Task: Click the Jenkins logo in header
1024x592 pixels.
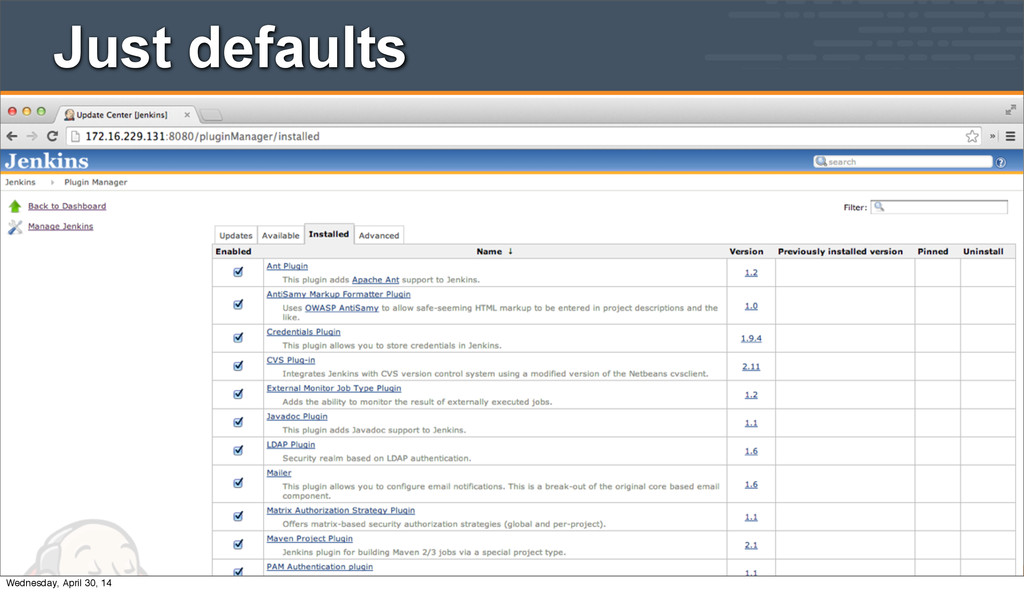Action: point(47,161)
